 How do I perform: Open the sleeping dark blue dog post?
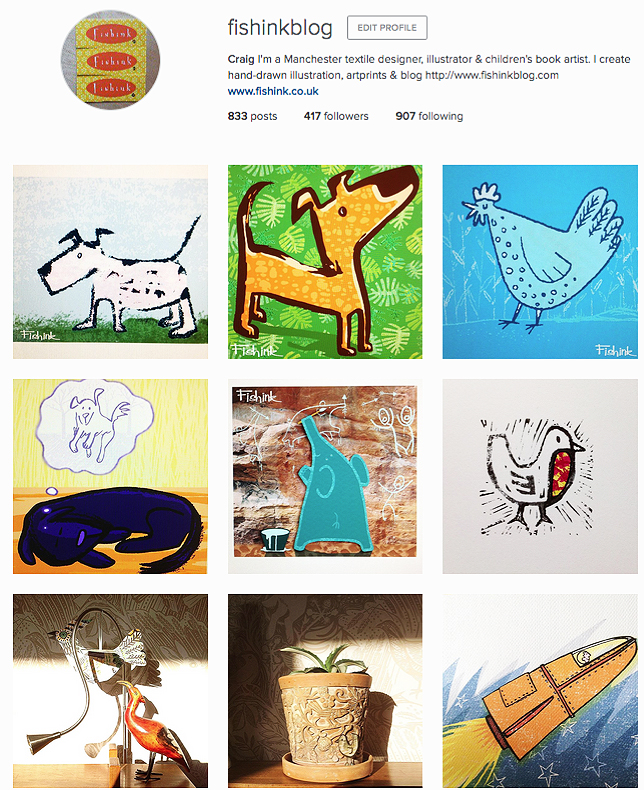(x=110, y=477)
